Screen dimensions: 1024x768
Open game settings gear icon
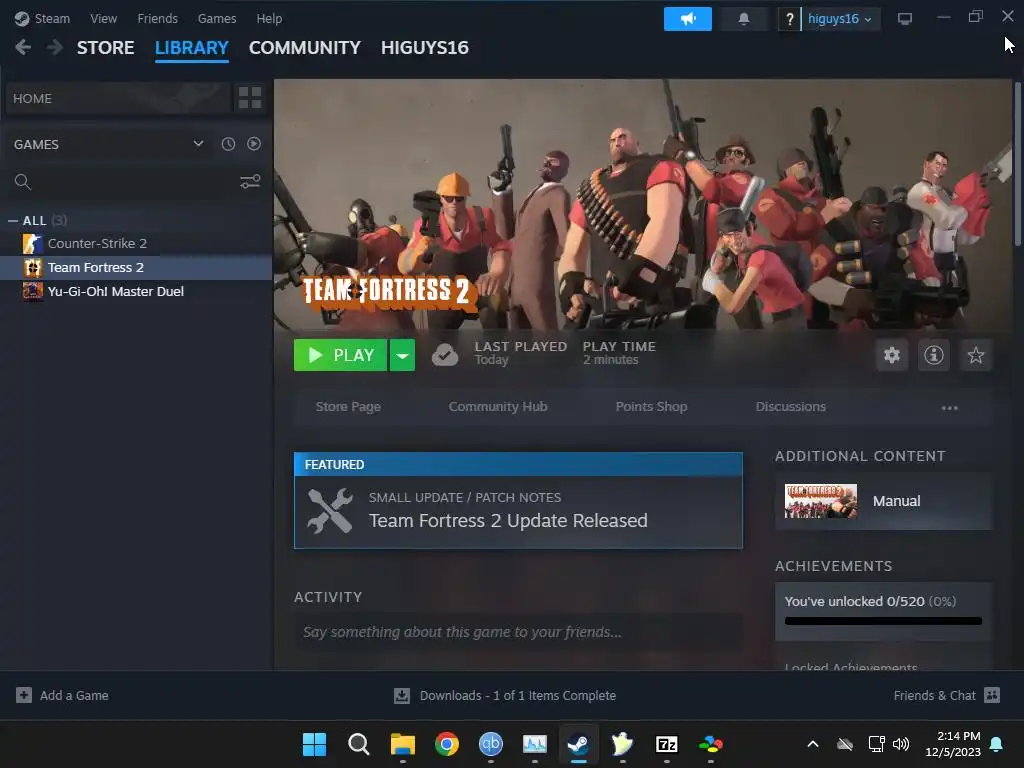click(x=891, y=355)
